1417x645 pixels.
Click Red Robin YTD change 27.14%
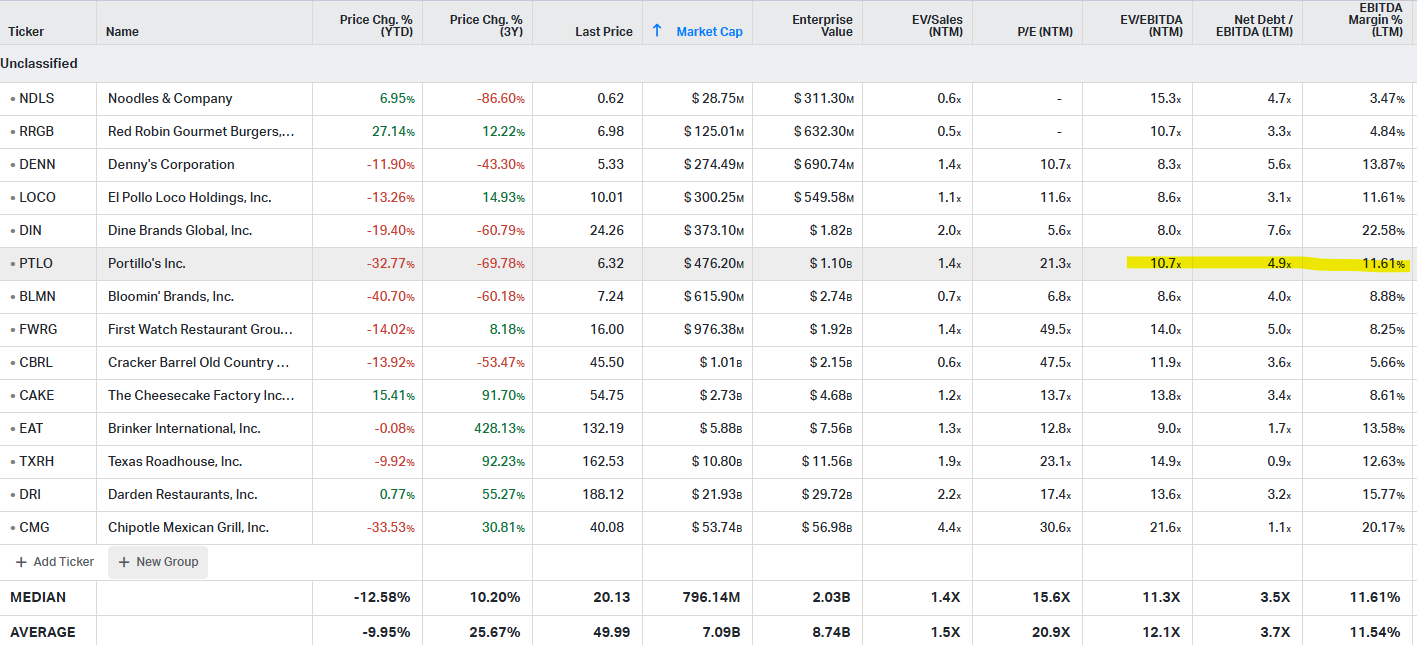pyautogui.click(x=393, y=131)
